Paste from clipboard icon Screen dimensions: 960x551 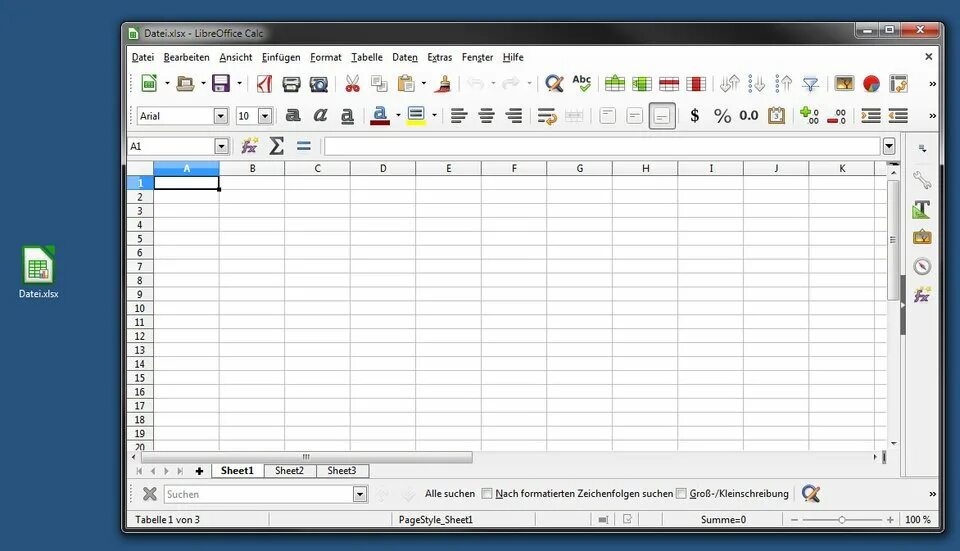pyautogui.click(x=406, y=83)
